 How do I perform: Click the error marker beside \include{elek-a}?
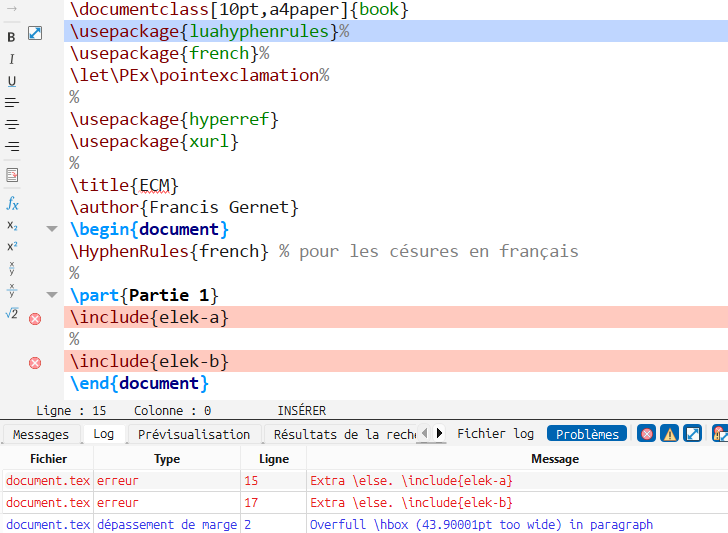(35, 319)
